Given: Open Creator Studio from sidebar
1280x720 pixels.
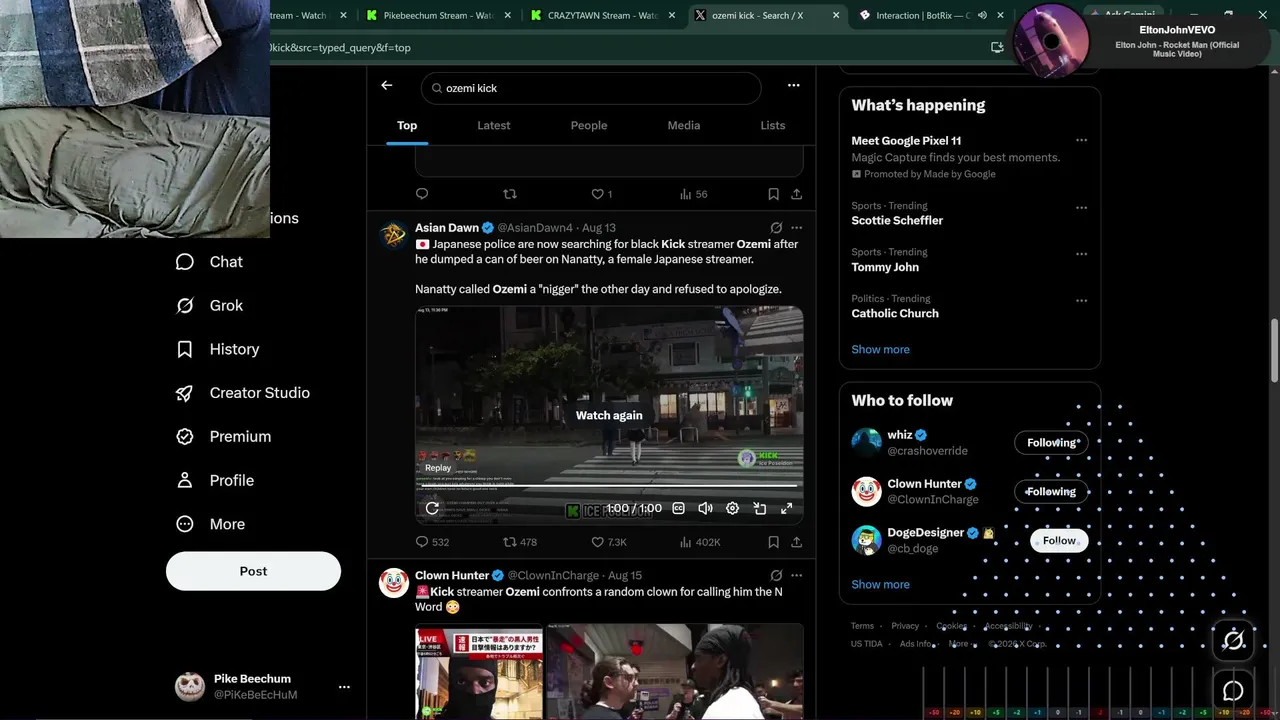Looking at the screenshot, I should (242, 393).
